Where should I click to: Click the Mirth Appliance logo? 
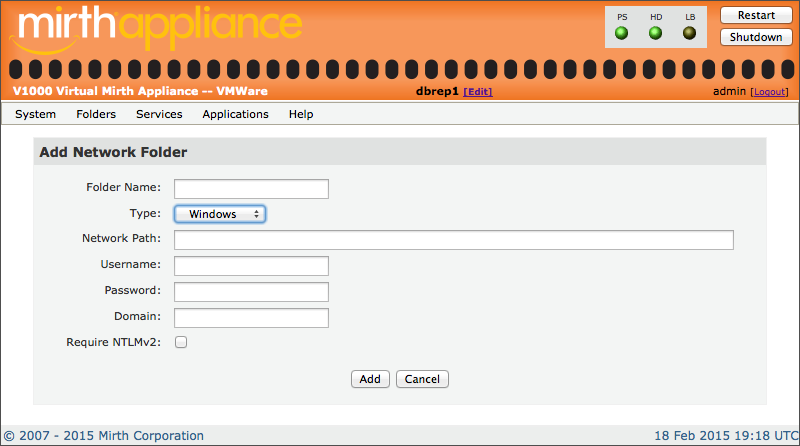[156, 29]
